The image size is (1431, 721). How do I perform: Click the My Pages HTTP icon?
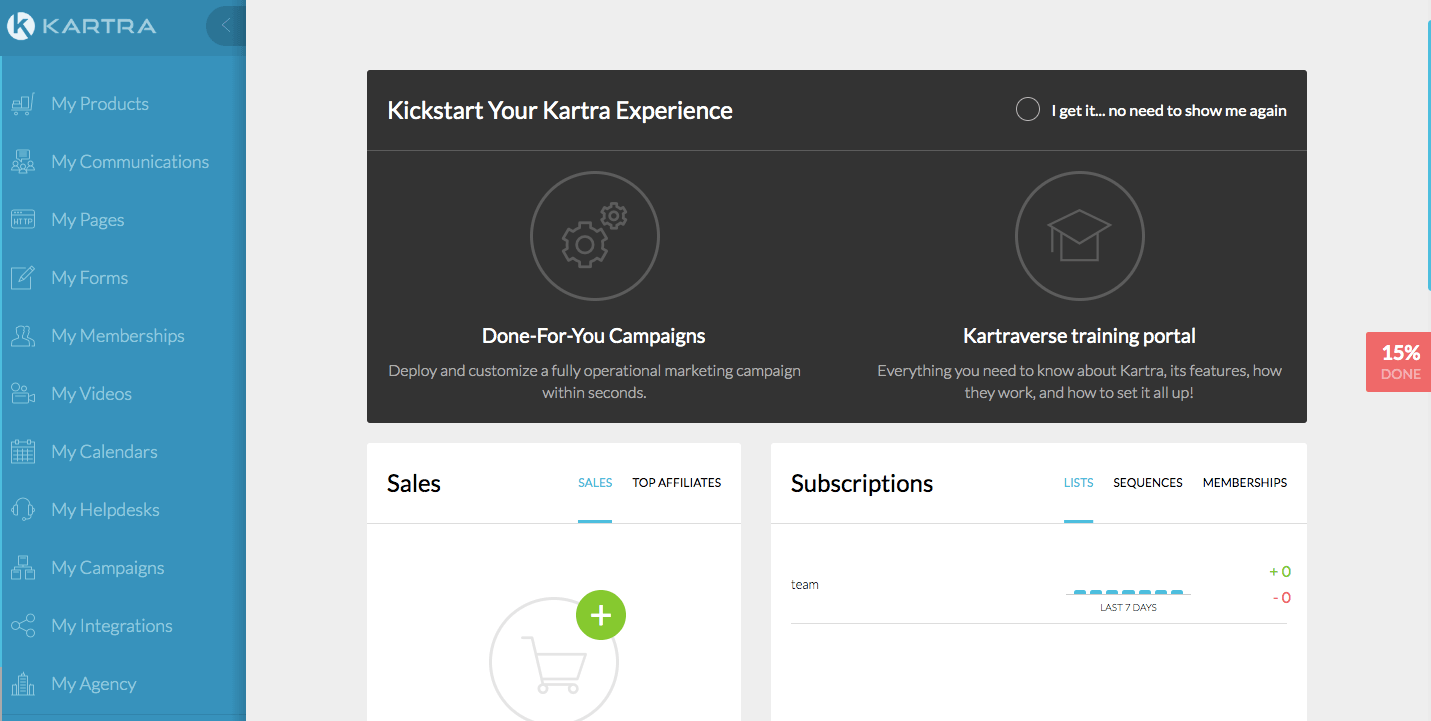click(x=23, y=220)
